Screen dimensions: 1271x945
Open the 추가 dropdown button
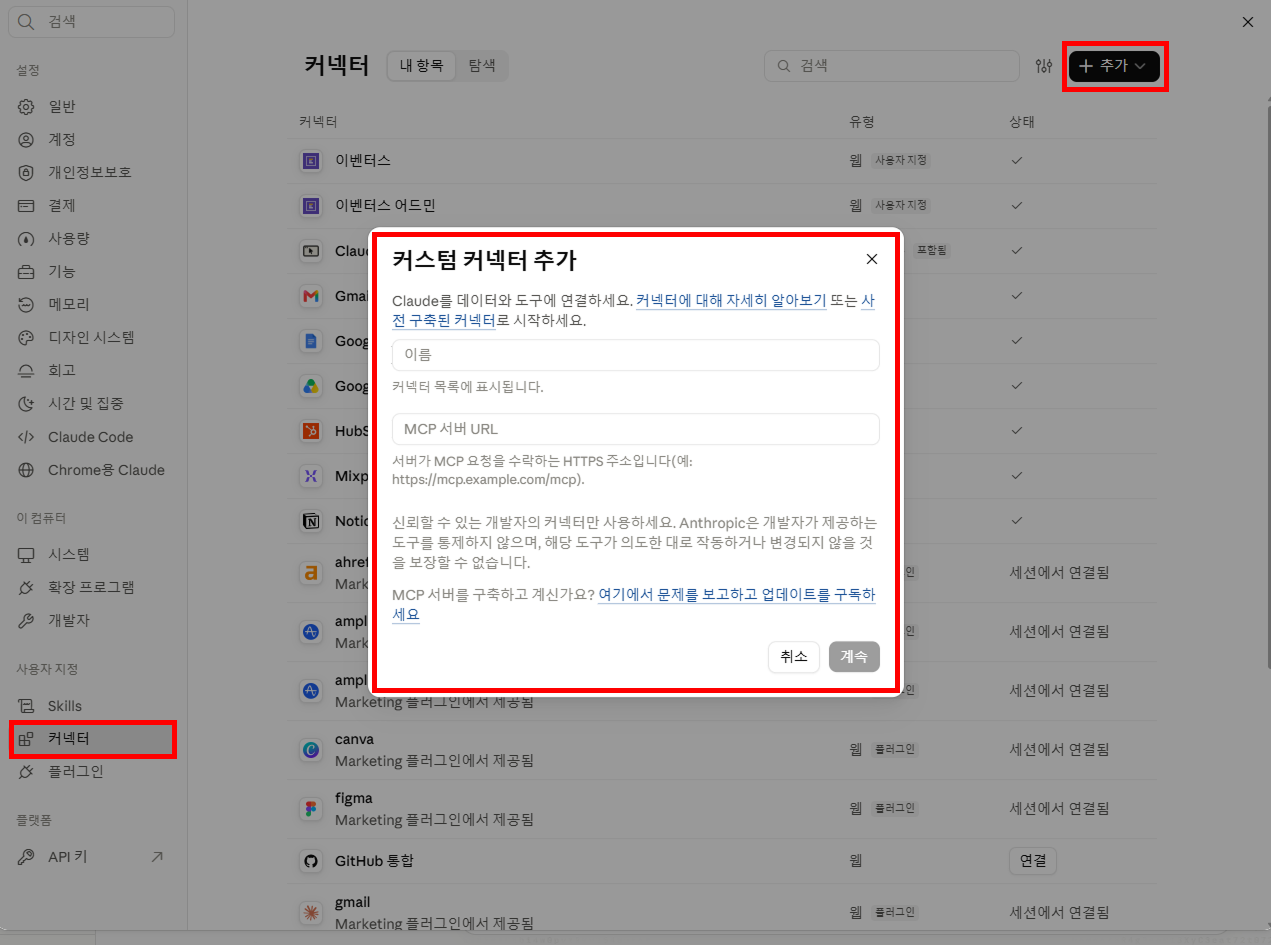(x=1114, y=66)
